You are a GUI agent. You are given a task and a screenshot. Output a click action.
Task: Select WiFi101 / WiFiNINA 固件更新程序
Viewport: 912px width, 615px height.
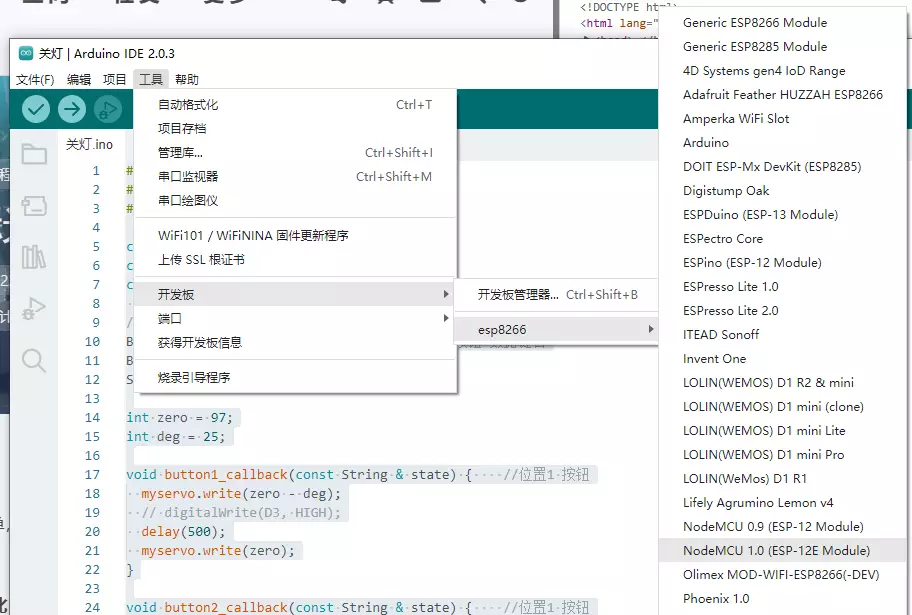coord(295,236)
